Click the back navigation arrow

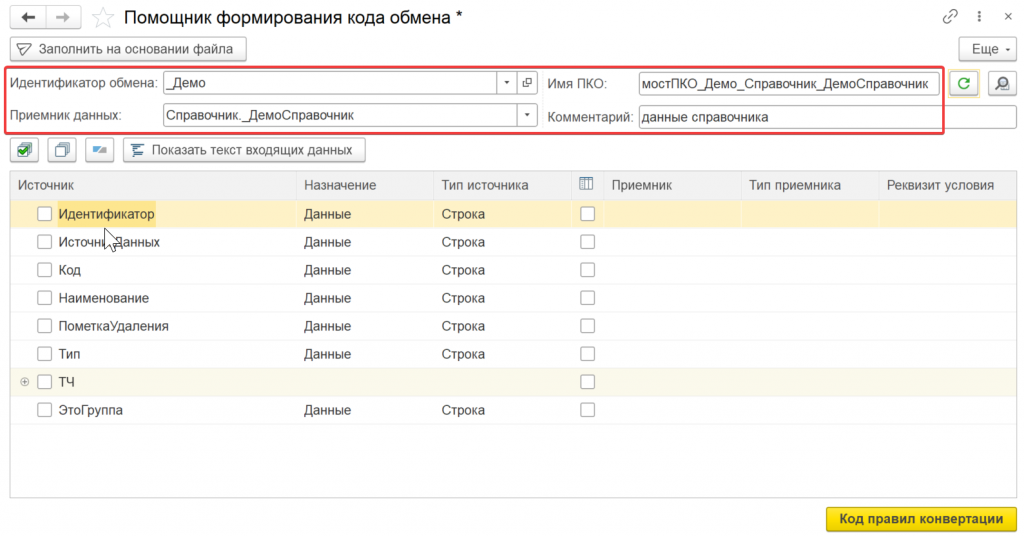(28, 17)
